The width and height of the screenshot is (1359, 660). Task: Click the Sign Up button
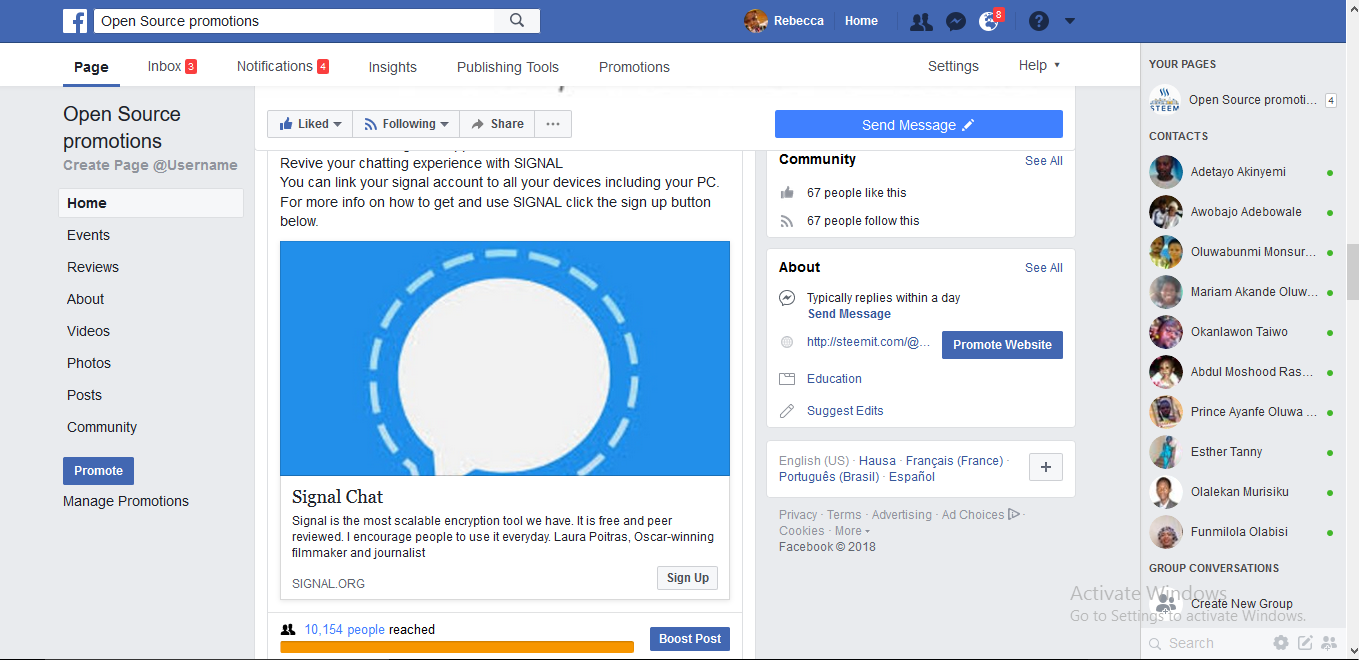click(687, 578)
